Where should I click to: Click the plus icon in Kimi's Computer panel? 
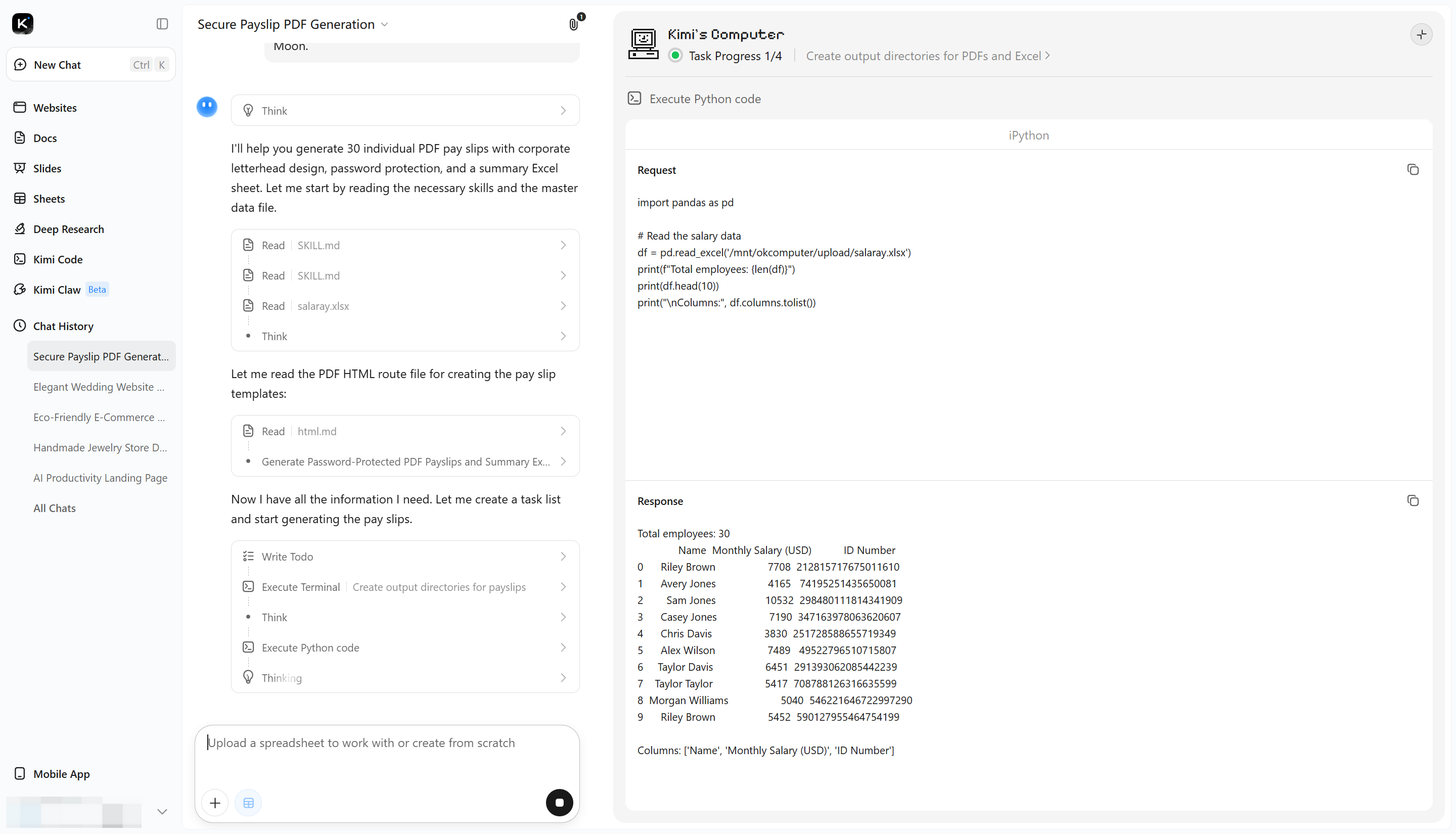pyautogui.click(x=1421, y=34)
